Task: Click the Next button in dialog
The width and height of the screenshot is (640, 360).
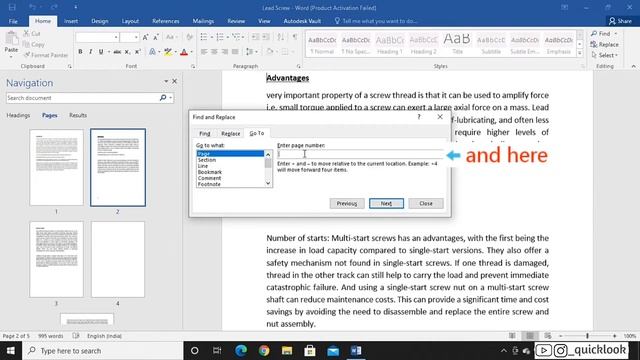Action: pos(386,203)
